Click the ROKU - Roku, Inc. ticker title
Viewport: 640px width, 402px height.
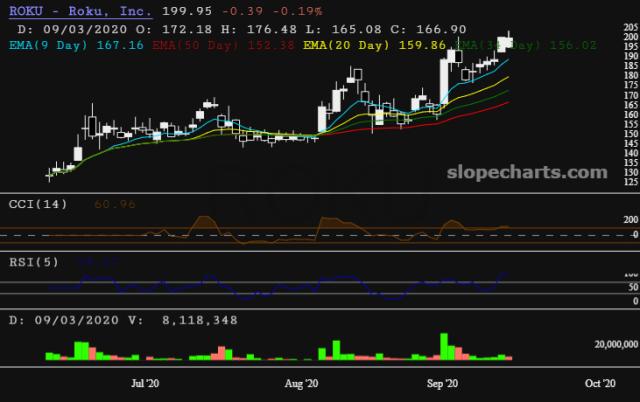click(x=79, y=10)
